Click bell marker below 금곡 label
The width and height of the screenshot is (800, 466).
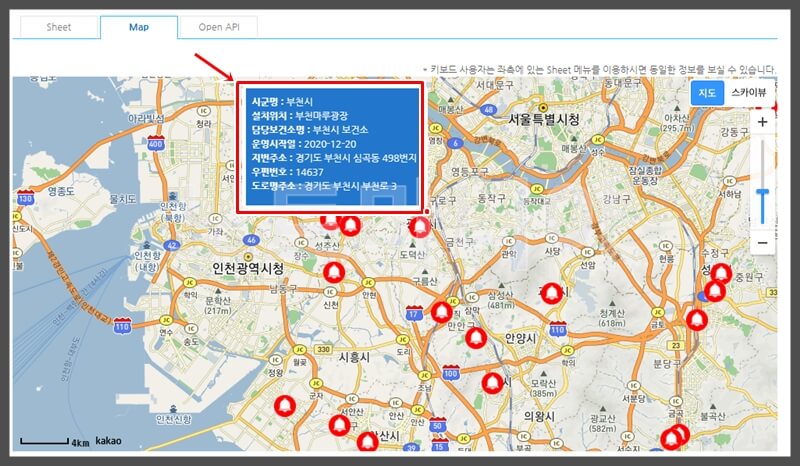pyautogui.click(x=671, y=439)
